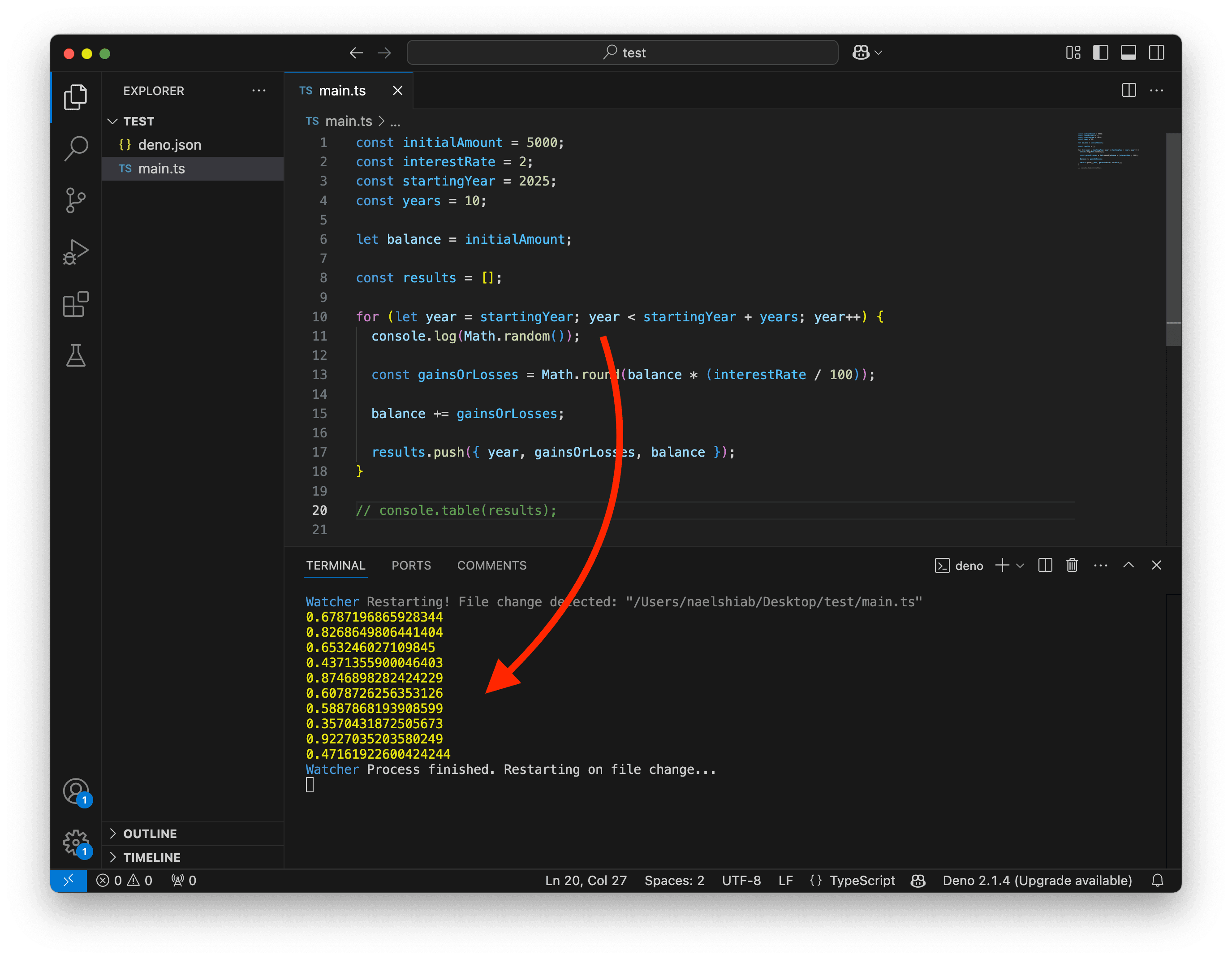Click Ln 20, Col 27 status item
1232x959 pixels.
tap(586, 881)
